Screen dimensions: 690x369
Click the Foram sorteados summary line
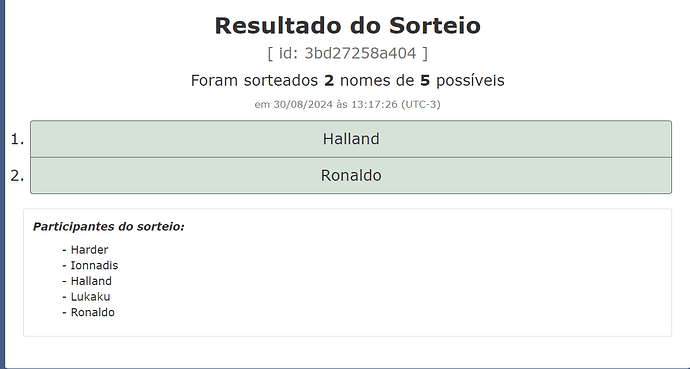(x=348, y=81)
